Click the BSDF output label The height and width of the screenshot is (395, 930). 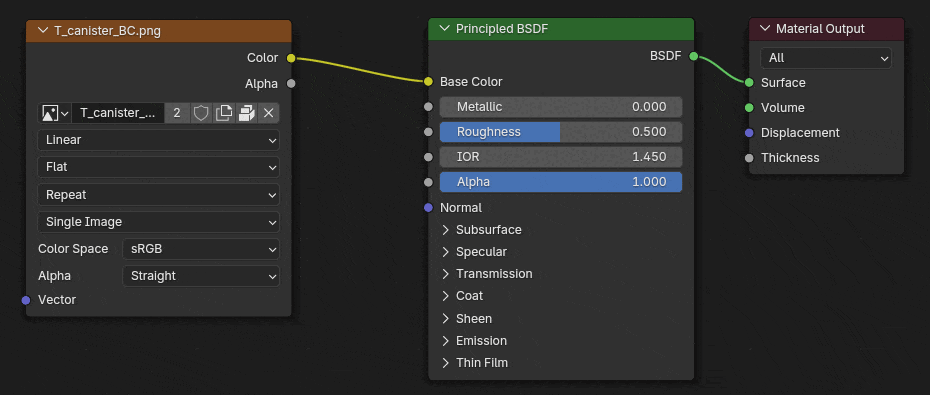click(665, 56)
